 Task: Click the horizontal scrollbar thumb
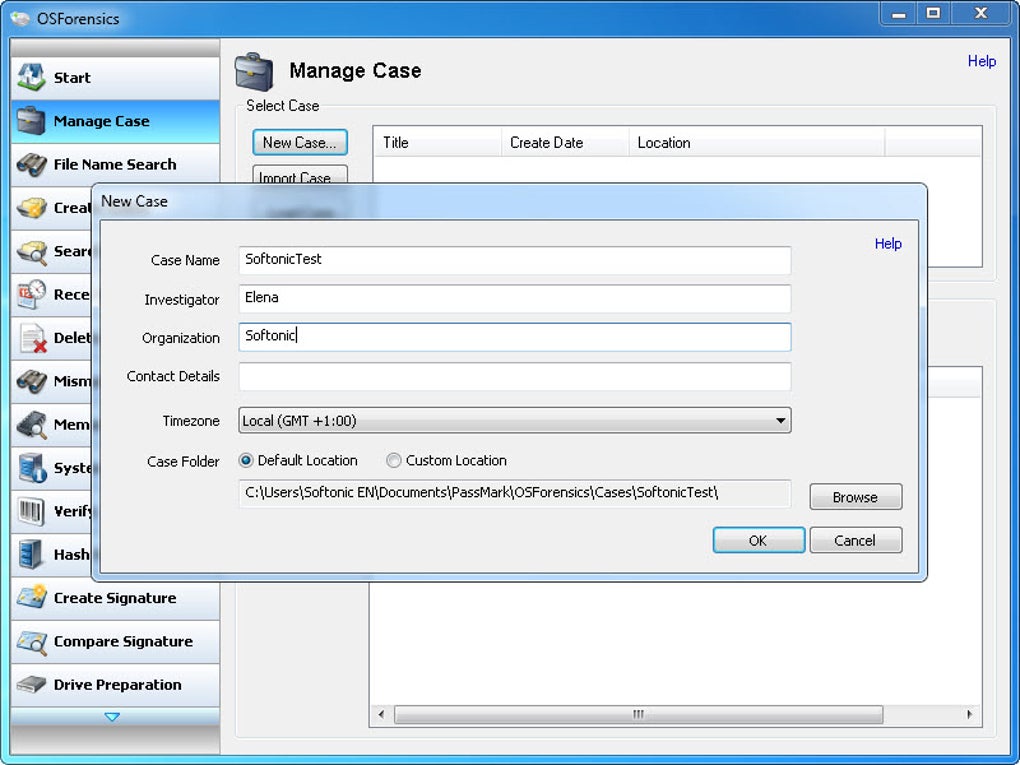pyautogui.click(x=638, y=714)
